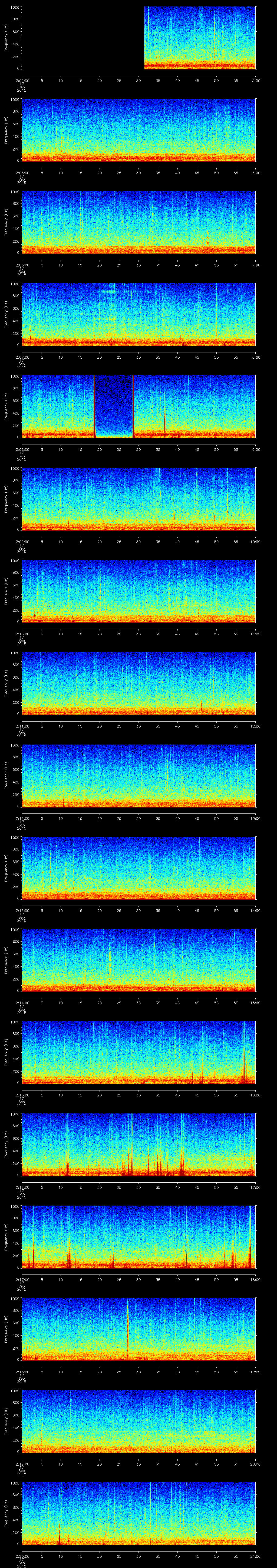Click the 2:08:00 time axis label

pyautogui.click(x=22, y=449)
